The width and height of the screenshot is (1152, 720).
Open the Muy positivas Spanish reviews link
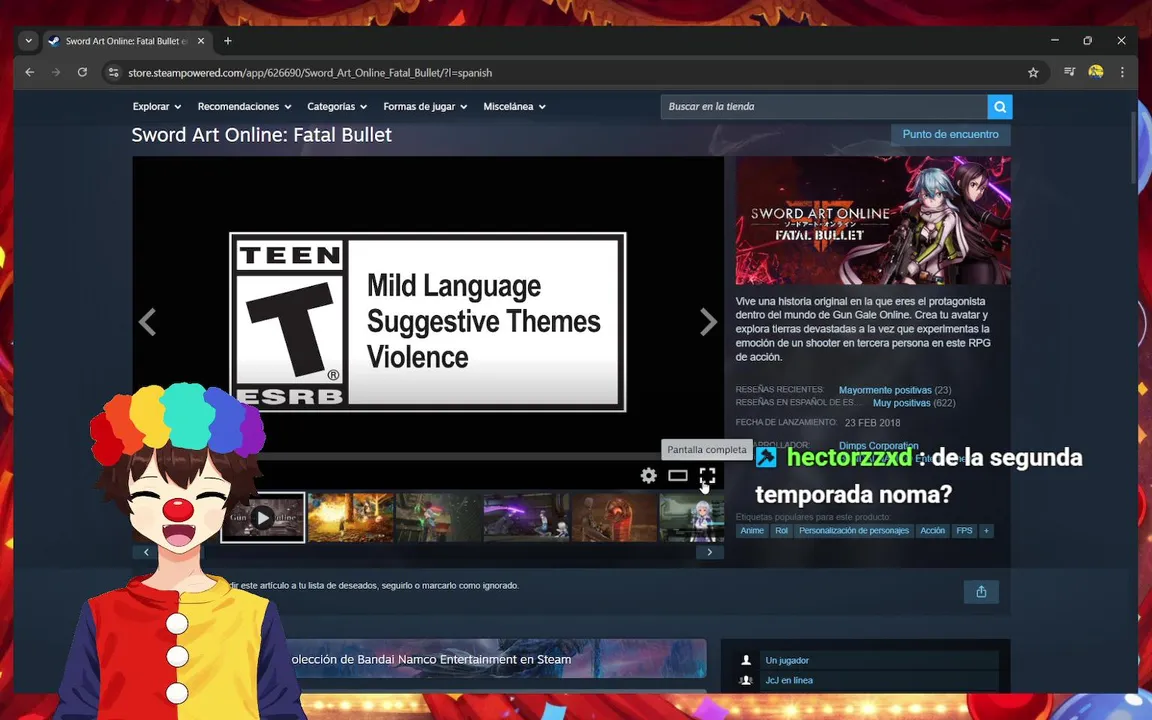click(901, 403)
